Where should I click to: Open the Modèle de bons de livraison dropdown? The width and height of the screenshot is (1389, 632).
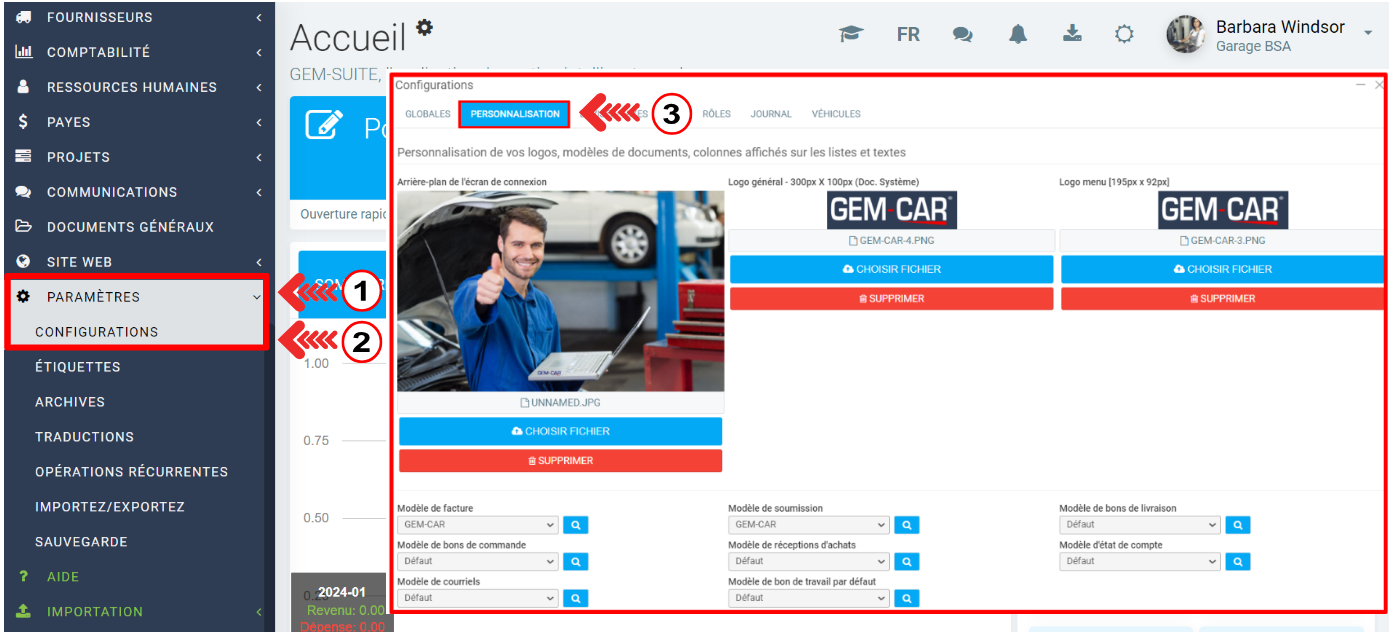(x=1139, y=525)
